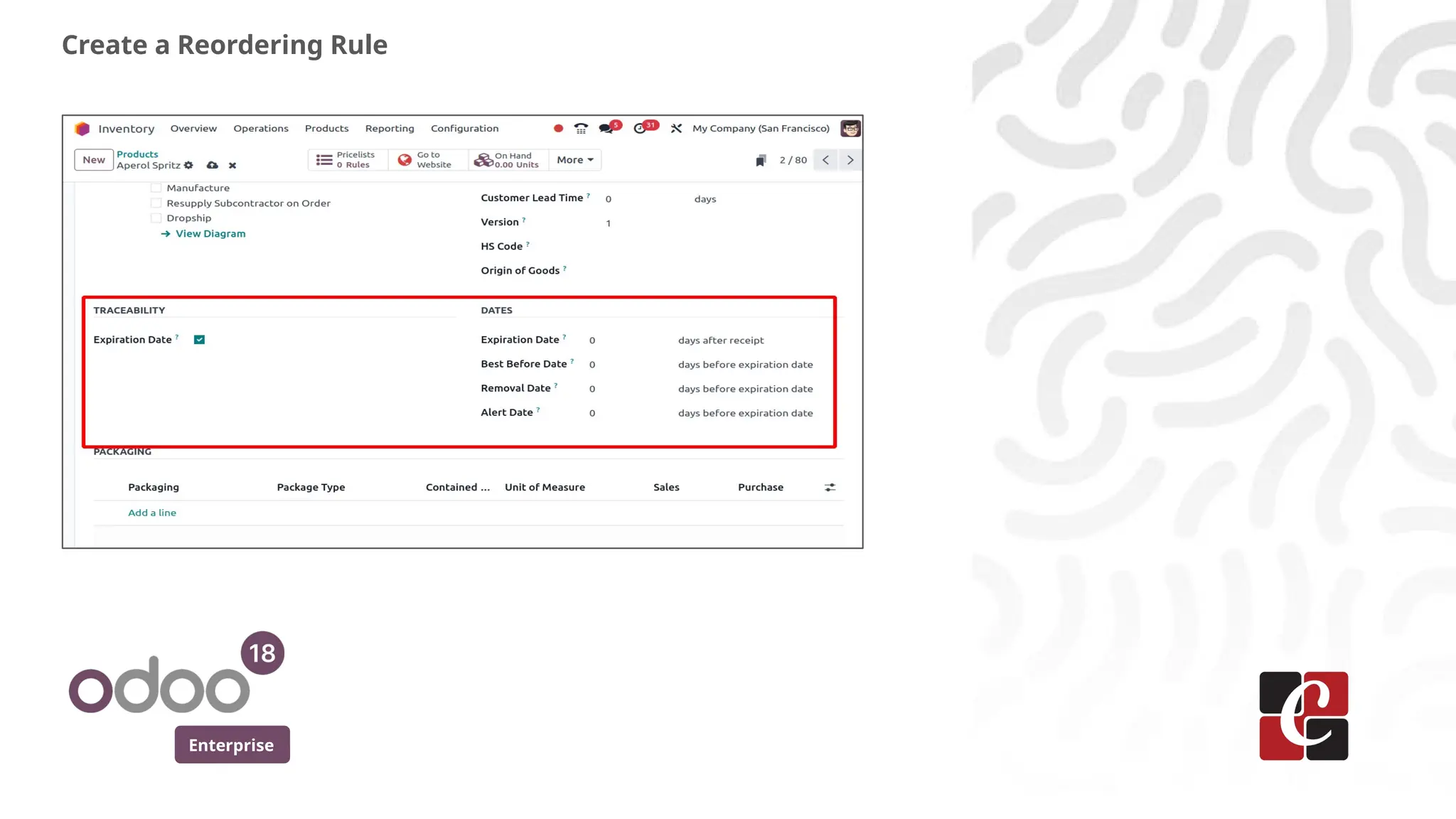Viewport: 1456px width, 819px height.
Task: Open the Configuration menu
Action: pos(465,129)
